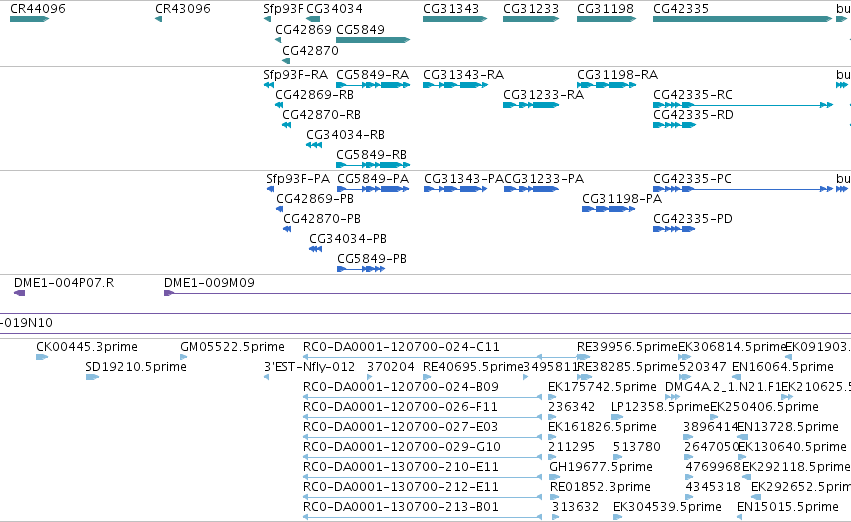Select RC0-DA0001-120700-027-E03 EST
Viewport: 851px width, 522px height.
[x=422, y=437]
